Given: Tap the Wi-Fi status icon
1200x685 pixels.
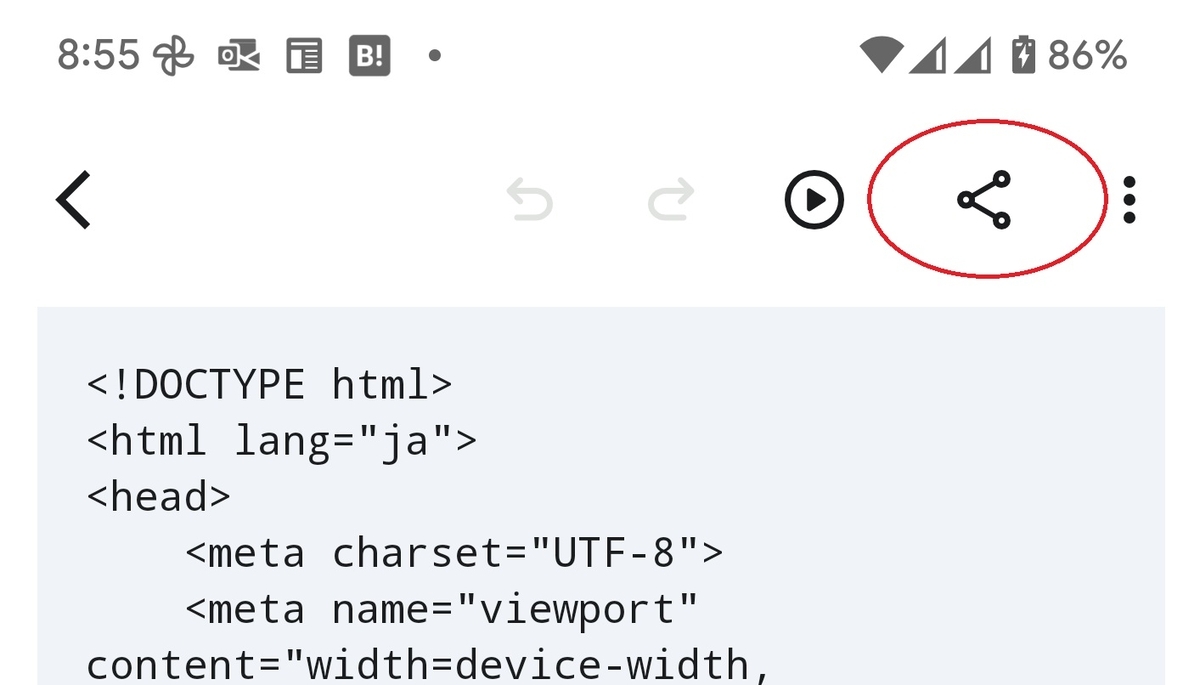Looking at the screenshot, I should pos(882,55).
